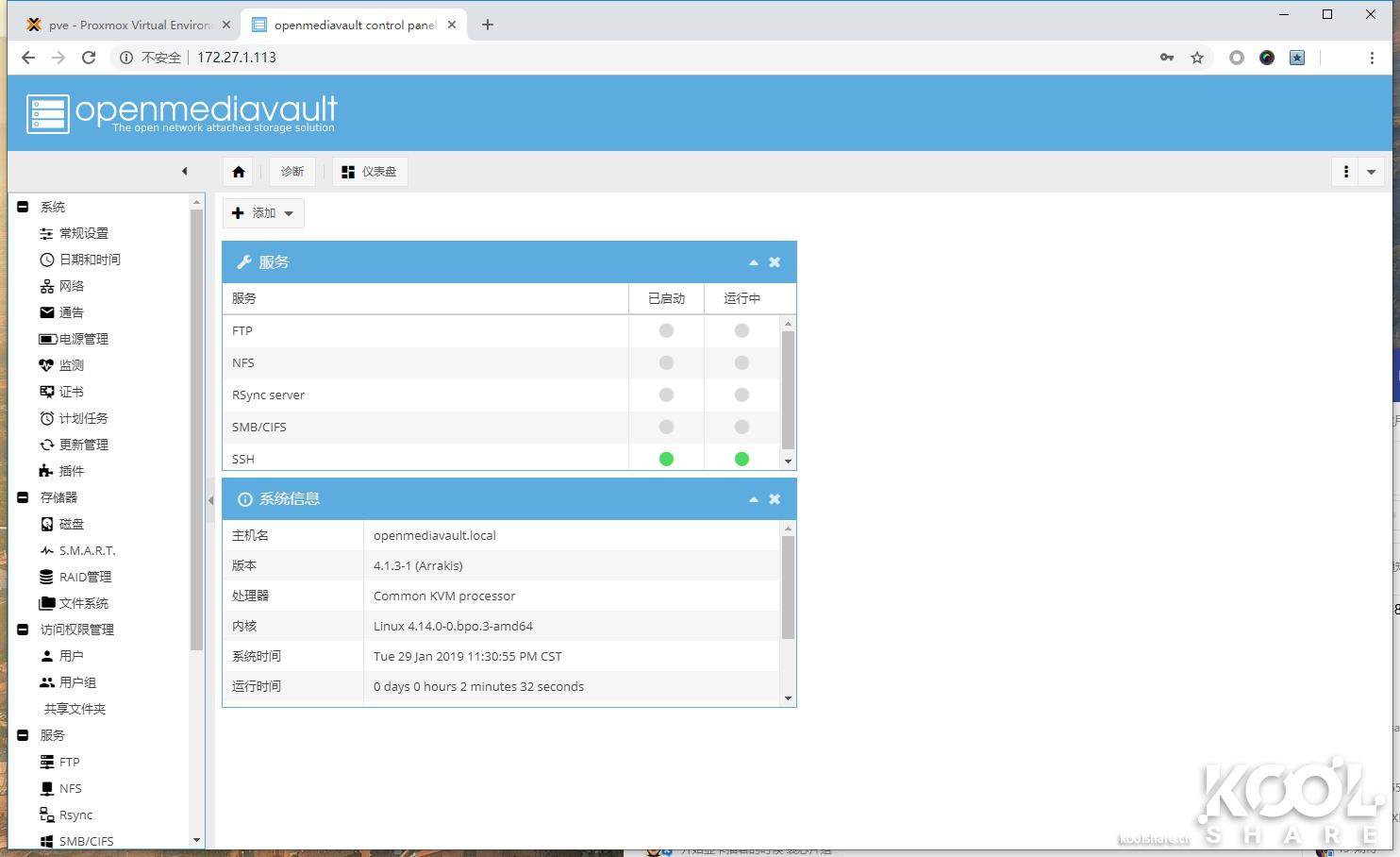This screenshot has width=1400, height=857.
Task: Sort by the 服务 column header
Action: 425,298
